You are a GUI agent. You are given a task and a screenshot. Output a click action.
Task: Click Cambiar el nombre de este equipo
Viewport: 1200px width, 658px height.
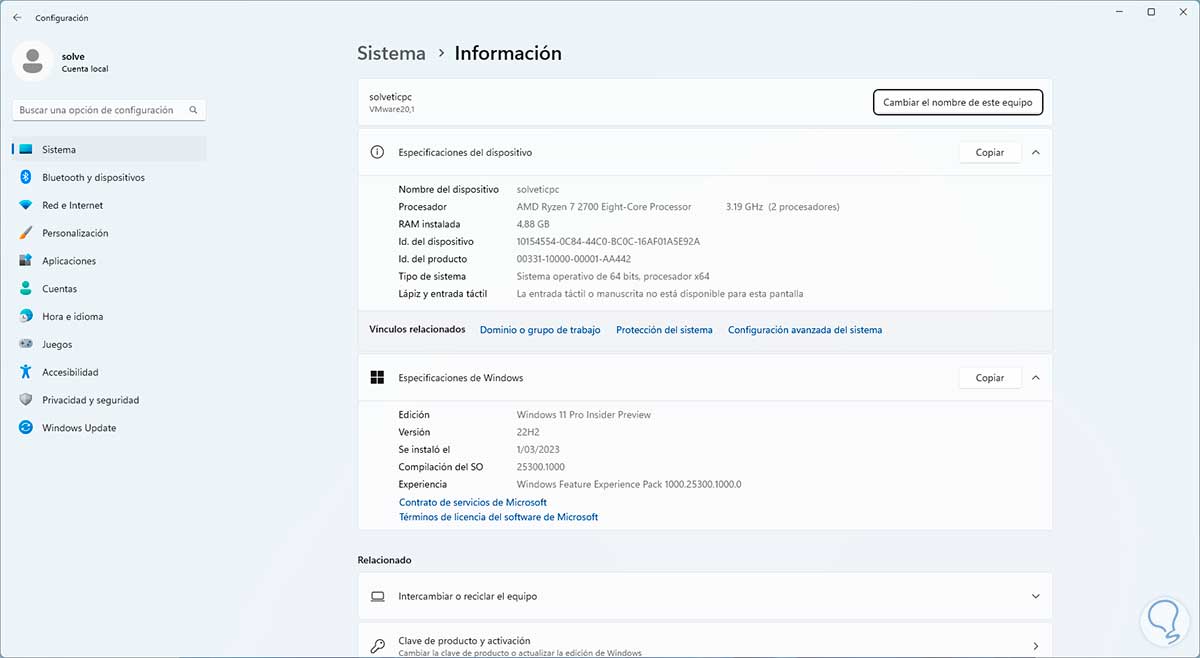click(958, 102)
